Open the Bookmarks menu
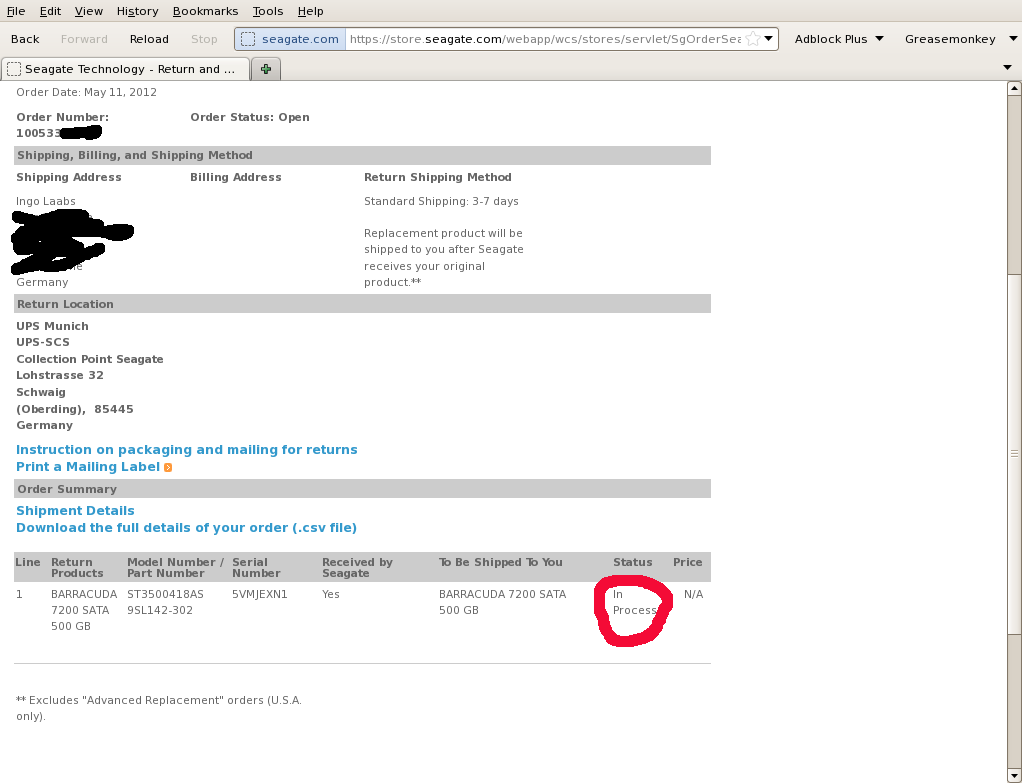The width and height of the screenshot is (1022, 783). [x=205, y=11]
